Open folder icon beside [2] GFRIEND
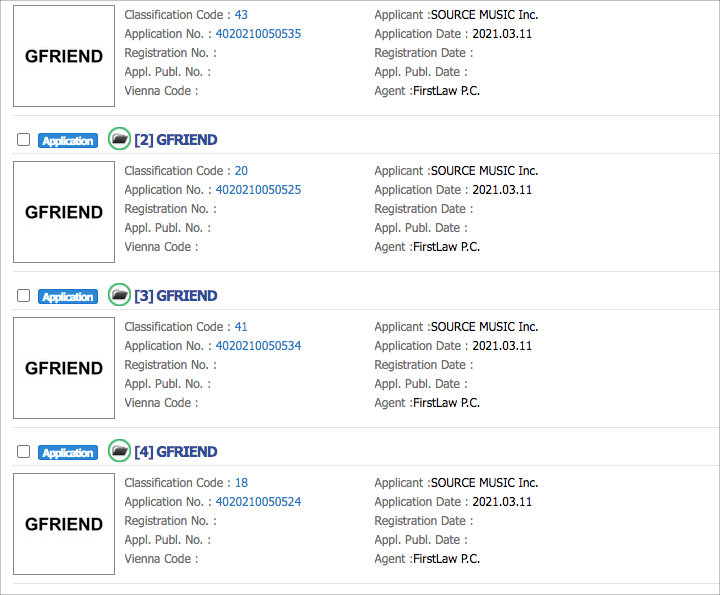Screen dimensions: 720x595 tap(119, 139)
